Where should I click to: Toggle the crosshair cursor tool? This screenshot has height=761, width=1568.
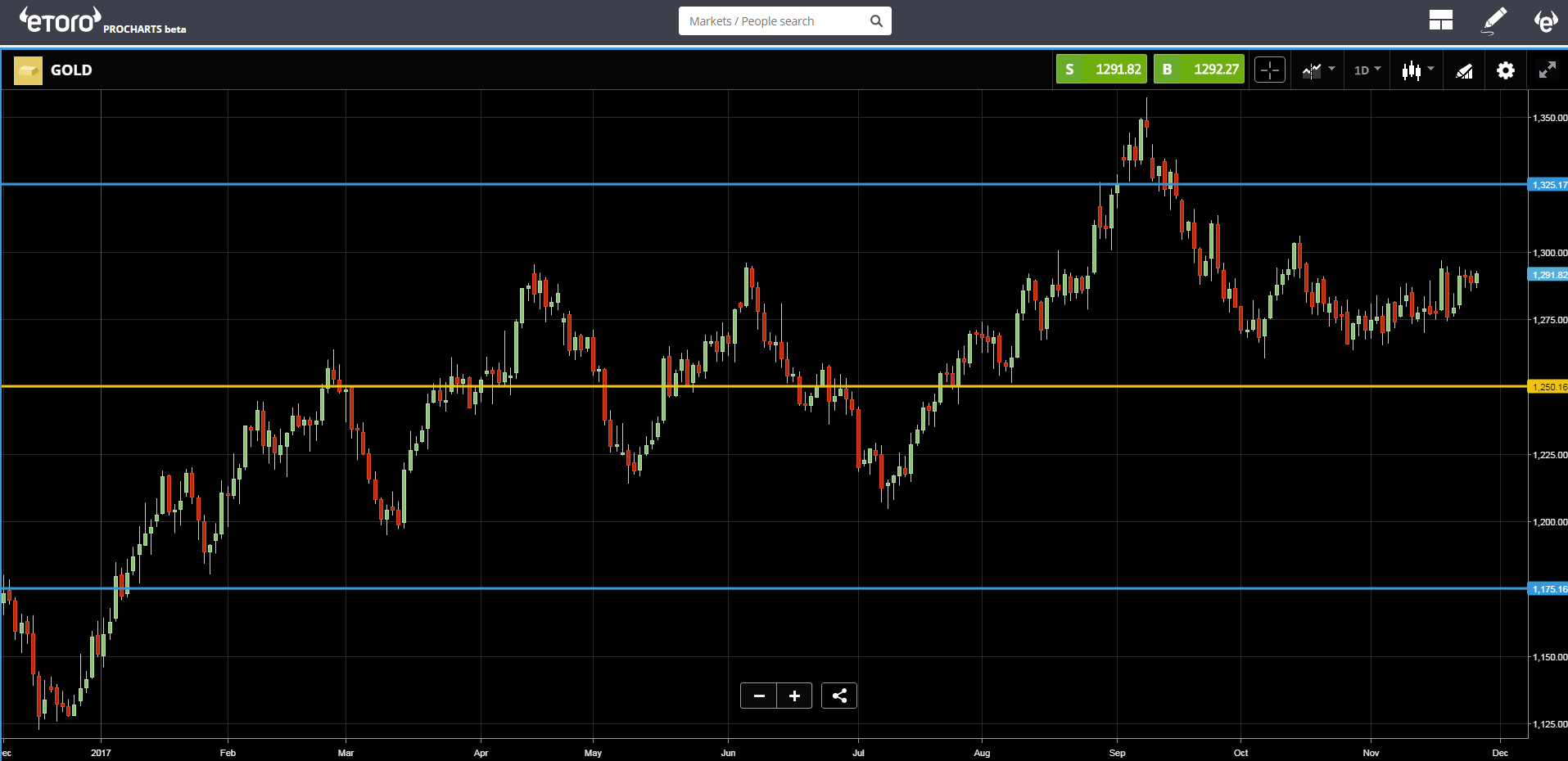1270,70
